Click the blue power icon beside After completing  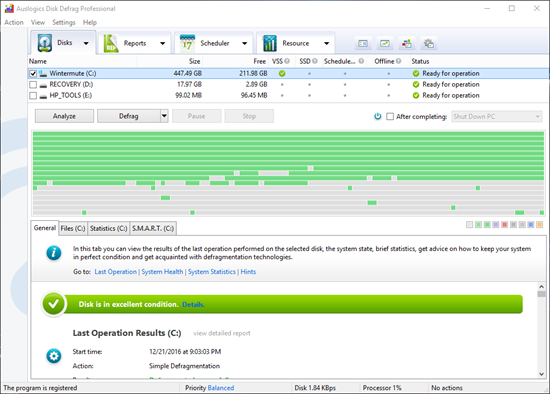click(x=377, y=116)
